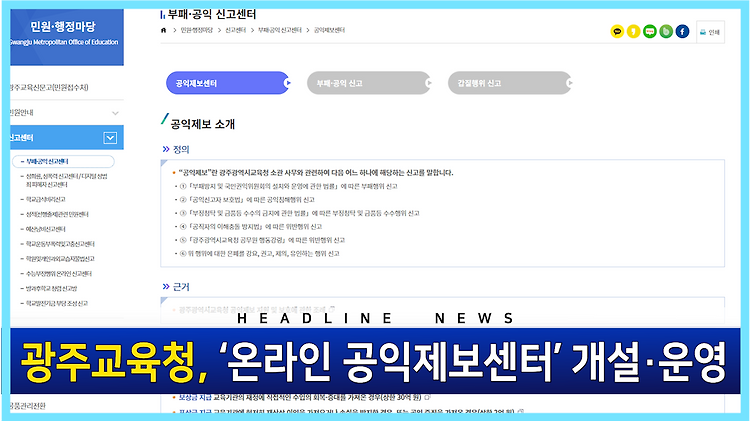Click the 민원·행정마당 site header banner
Screen dimensions: 750x421
pyautogui.click(x=66, y=37)
